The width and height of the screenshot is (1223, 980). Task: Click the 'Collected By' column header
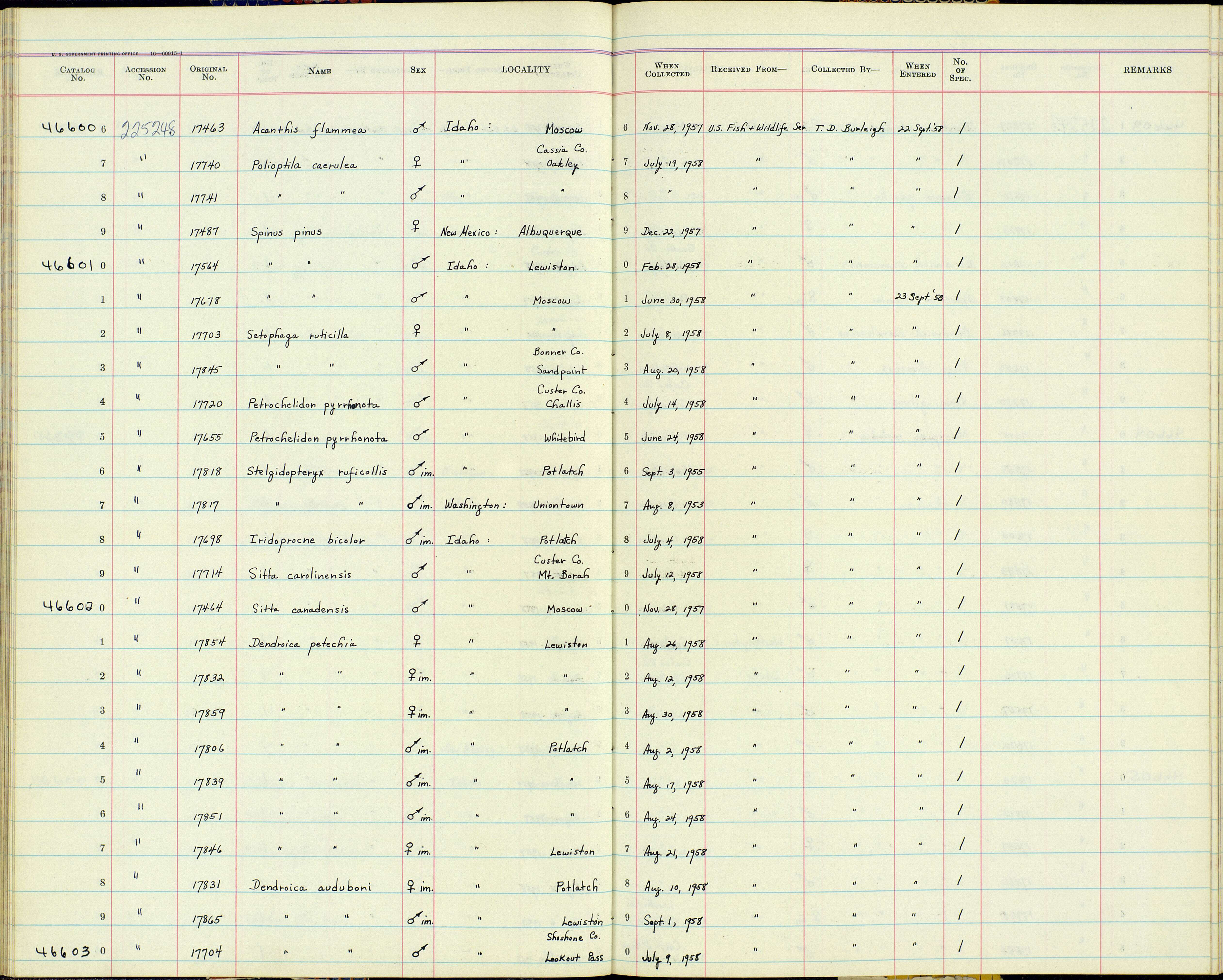tap(845, 69)
